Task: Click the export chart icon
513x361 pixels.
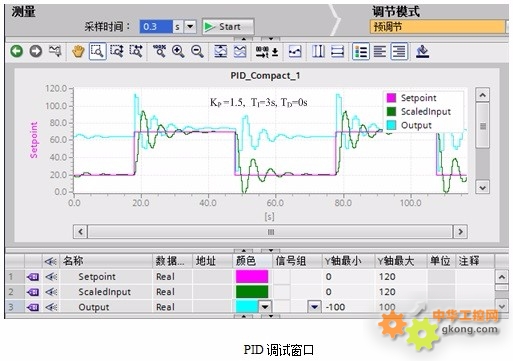Action: coord(422,51)
